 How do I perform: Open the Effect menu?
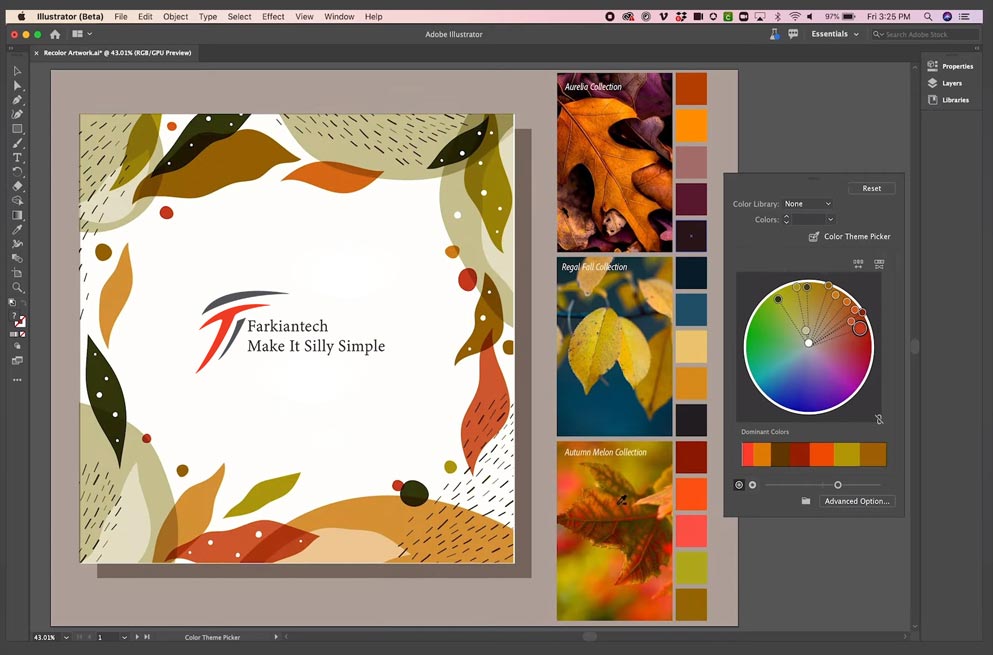pyautogui.click(x=273, y=17)
